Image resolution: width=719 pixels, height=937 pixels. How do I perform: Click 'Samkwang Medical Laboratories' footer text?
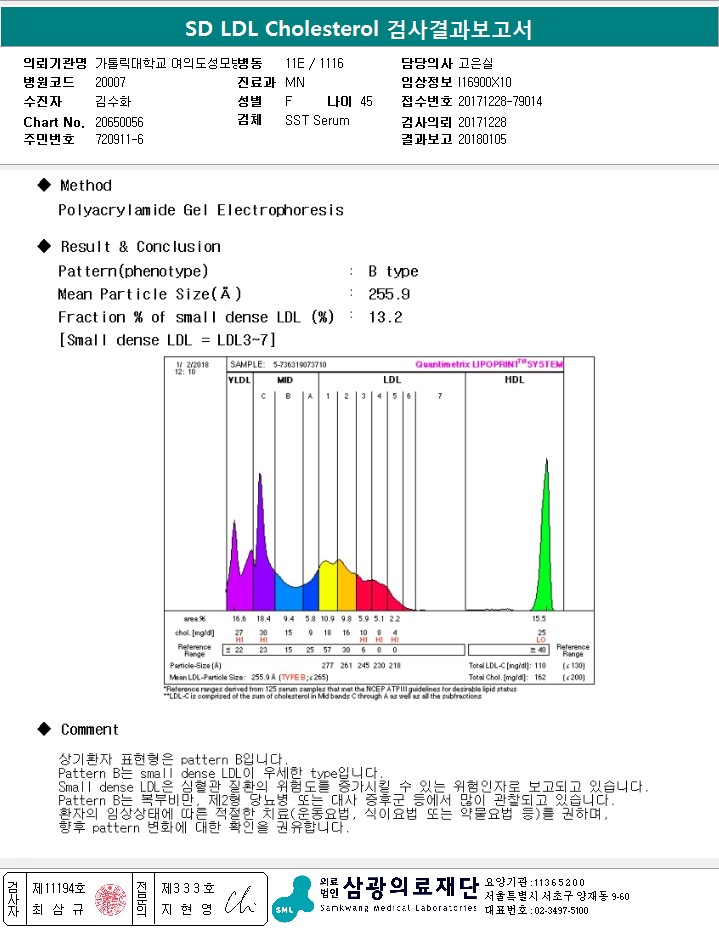tap(399, 908)
